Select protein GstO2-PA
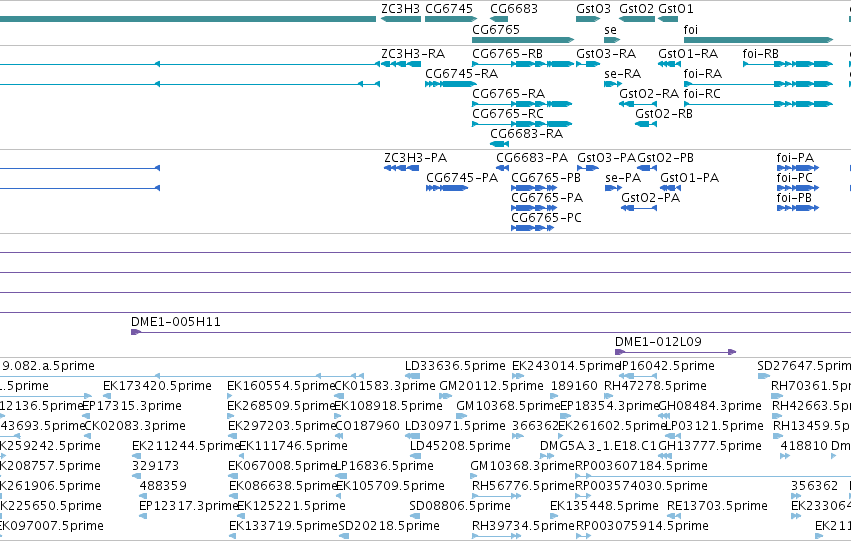The image size is (851, 541). tap(651, 198)
